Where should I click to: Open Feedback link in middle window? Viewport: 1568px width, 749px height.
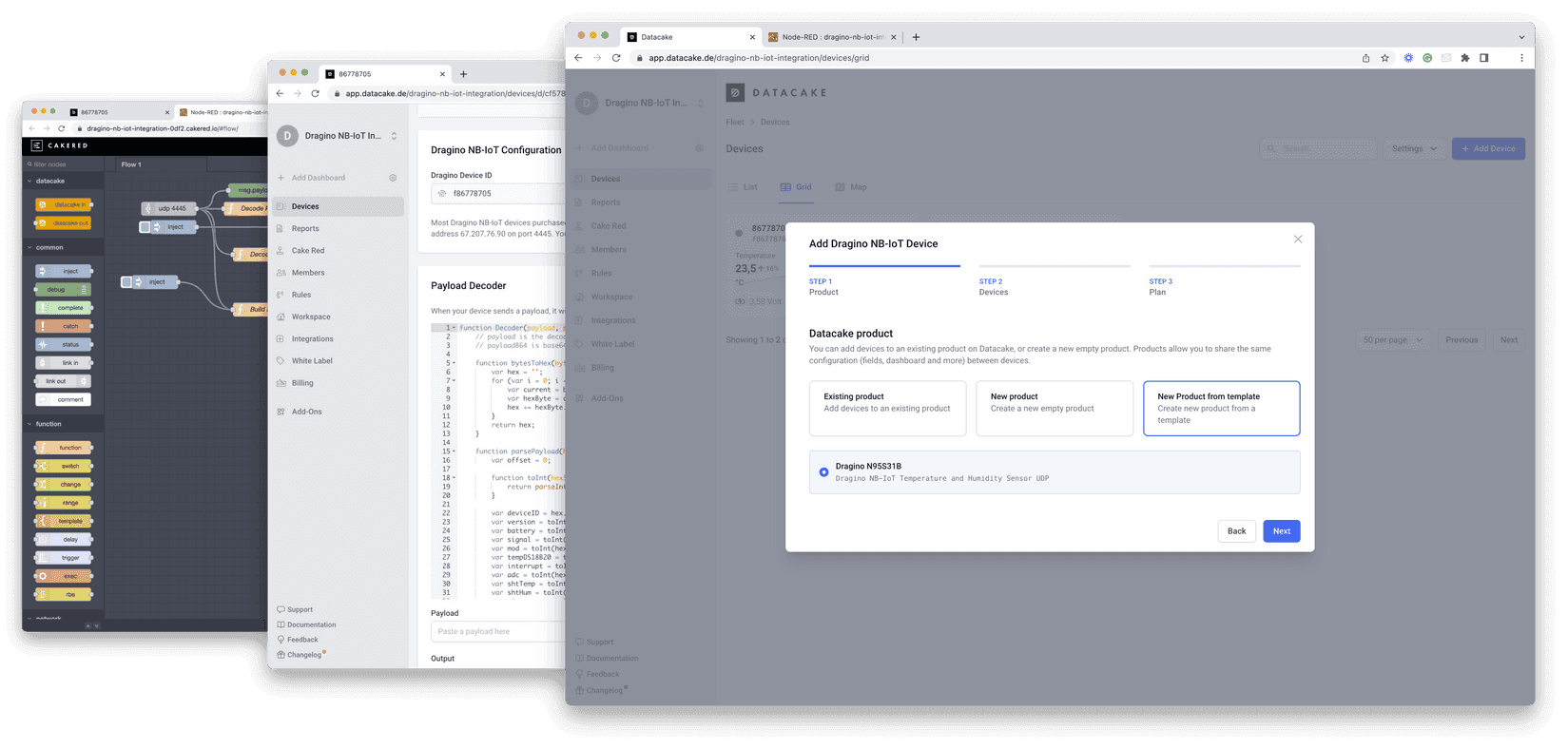click(x=298, y=640)
